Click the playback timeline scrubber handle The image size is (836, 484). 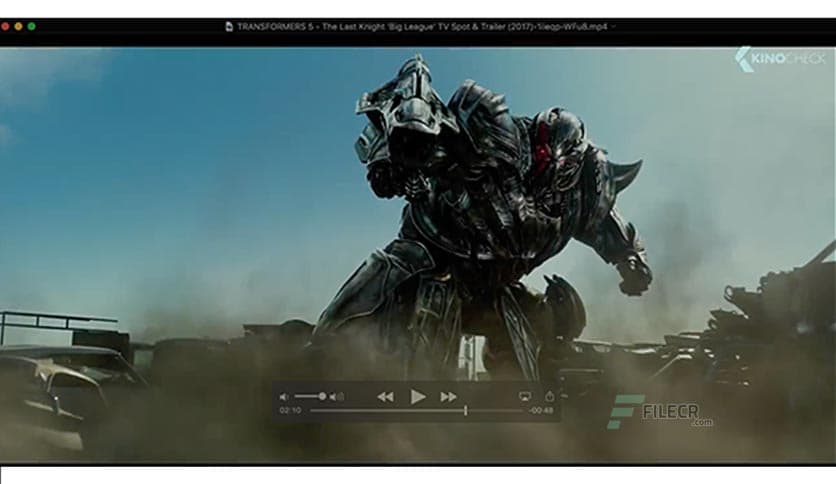coord(465,410)
